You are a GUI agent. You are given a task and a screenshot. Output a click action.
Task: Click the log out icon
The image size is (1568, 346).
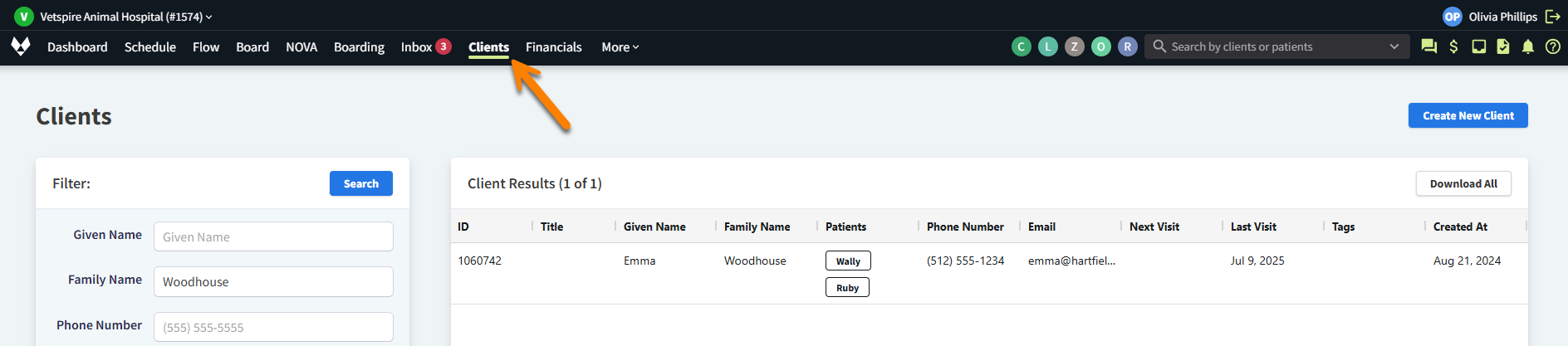click(1552, 17)
